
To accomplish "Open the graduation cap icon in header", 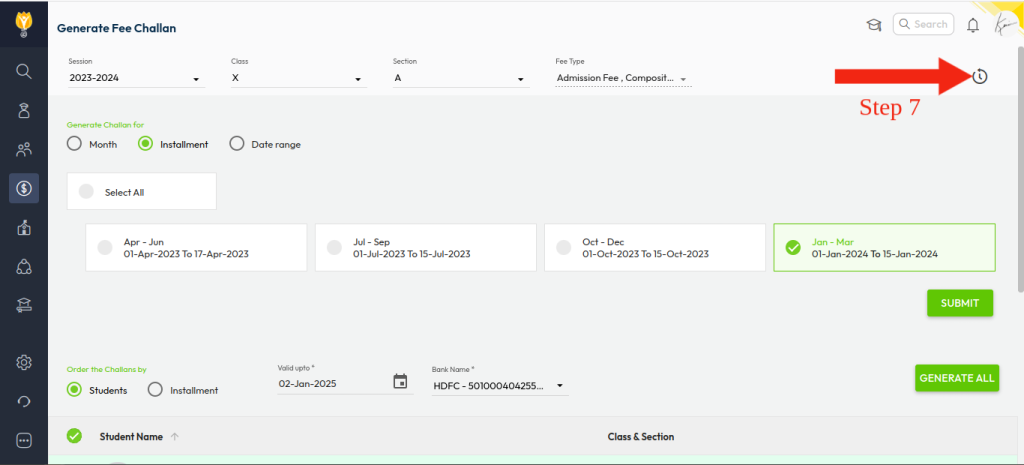I will coord(873,25).
